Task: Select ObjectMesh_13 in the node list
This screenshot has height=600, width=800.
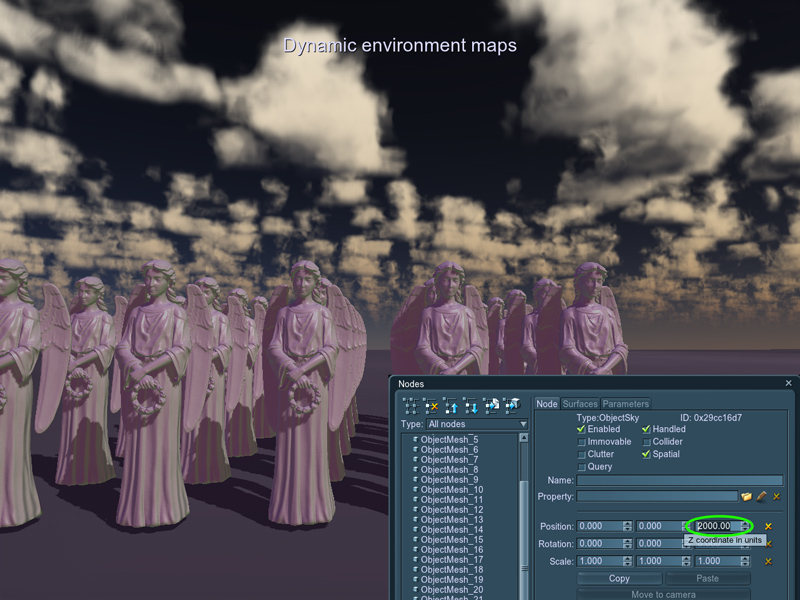Action: point(451,520)
